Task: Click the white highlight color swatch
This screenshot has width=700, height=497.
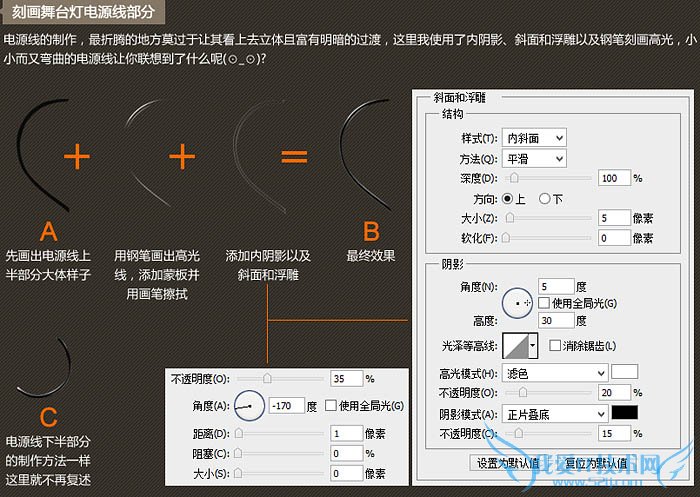Action: coord(625,372)
